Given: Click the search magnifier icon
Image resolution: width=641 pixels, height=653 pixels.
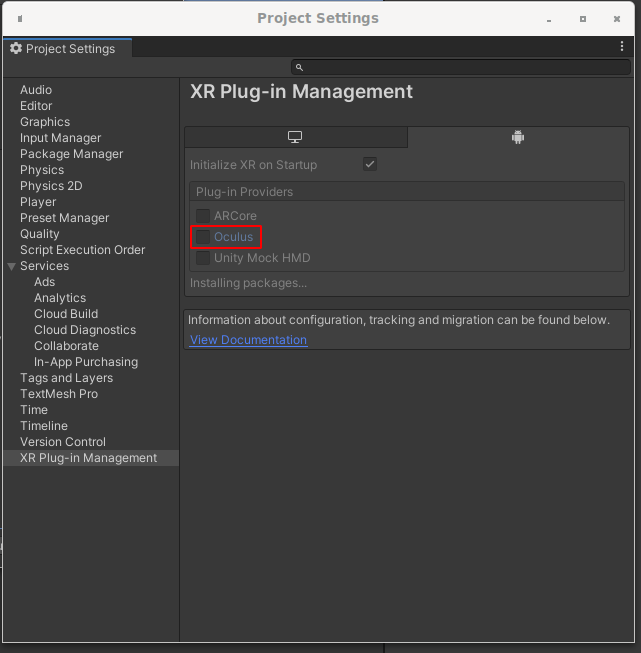Looking at the screenshot, I should pos(299,67).
